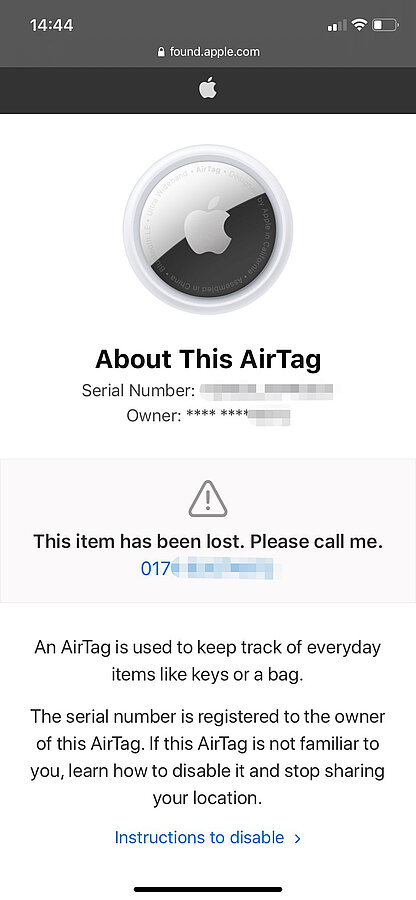Tap the Apple logo on the AirTag
416x900 pixels.
point(208,224)
